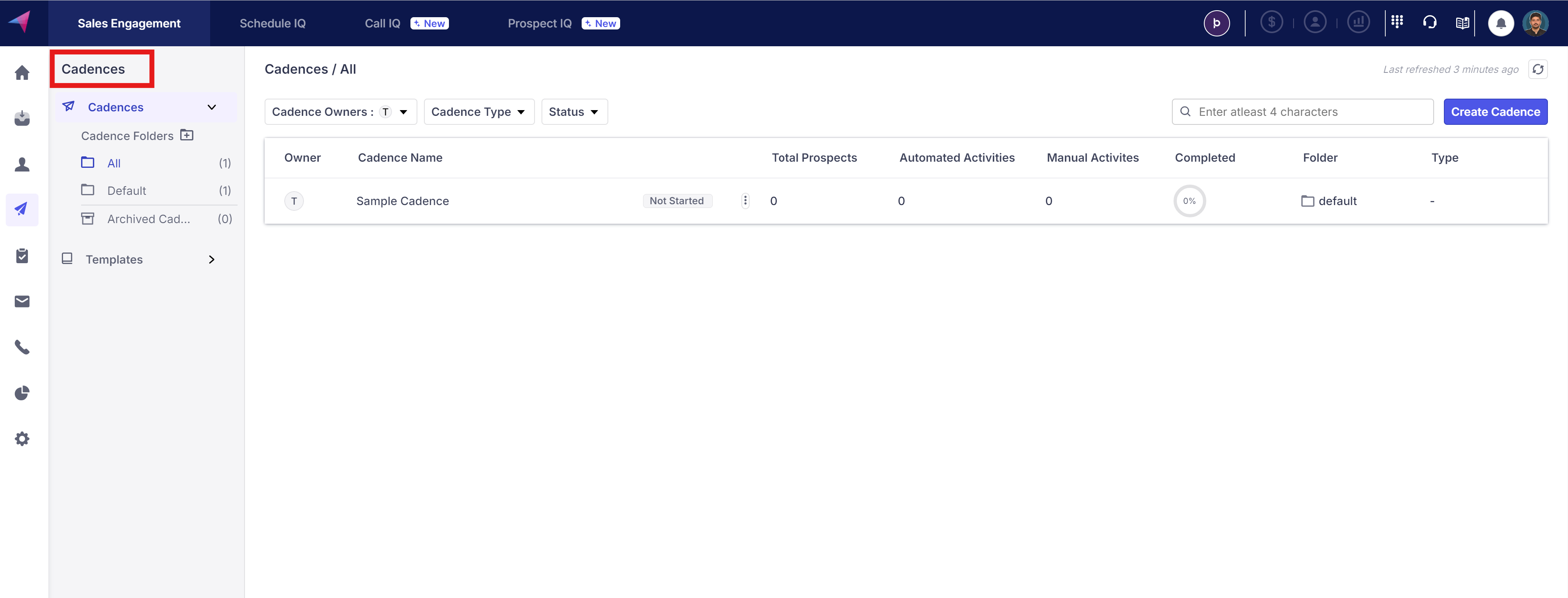Image resolution: width=1568 pixels, height=598 pixels.
Task: Switch to the Schedule IQ tab
Action: (x=272, y=23)
